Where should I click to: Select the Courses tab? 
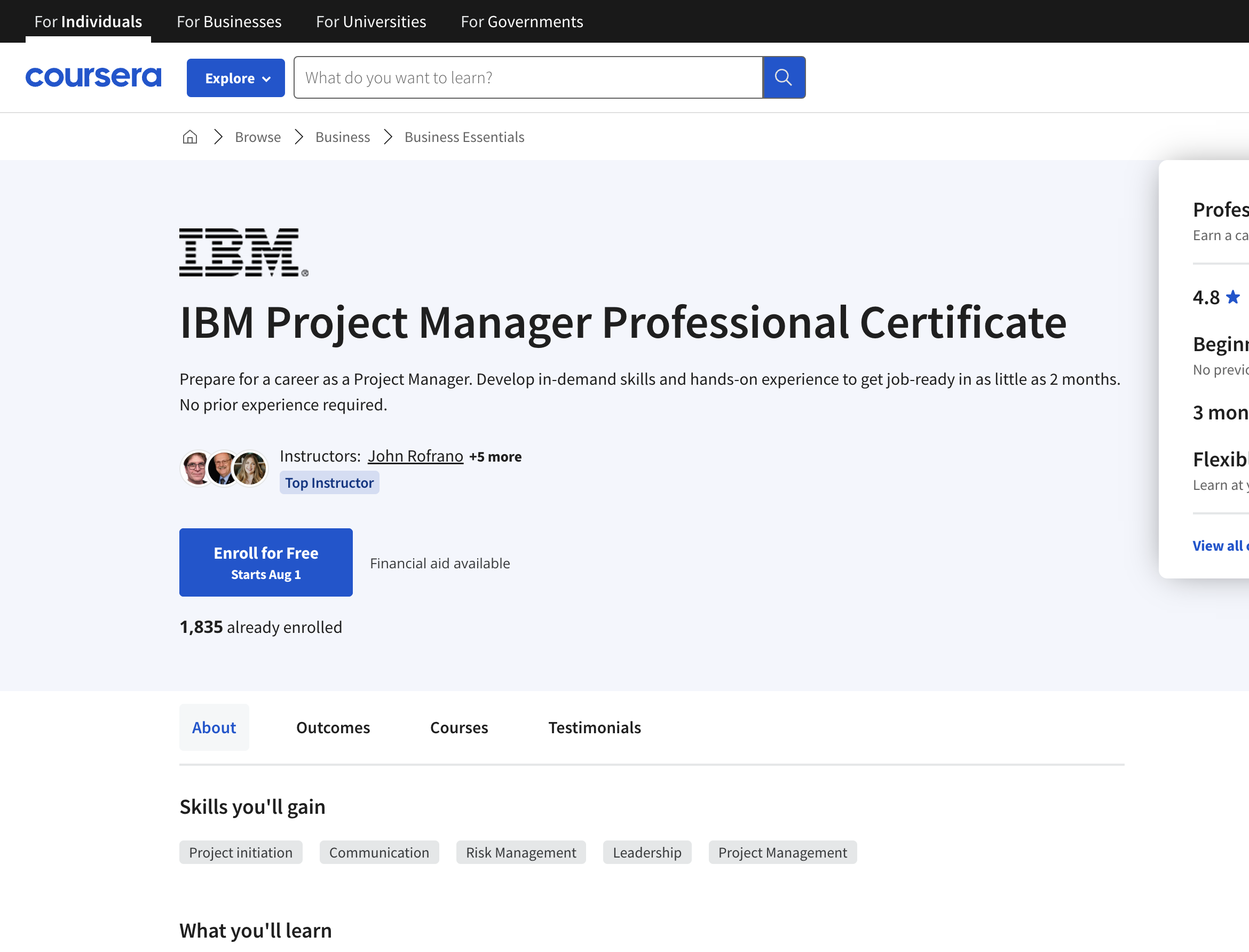click(459, 727)
